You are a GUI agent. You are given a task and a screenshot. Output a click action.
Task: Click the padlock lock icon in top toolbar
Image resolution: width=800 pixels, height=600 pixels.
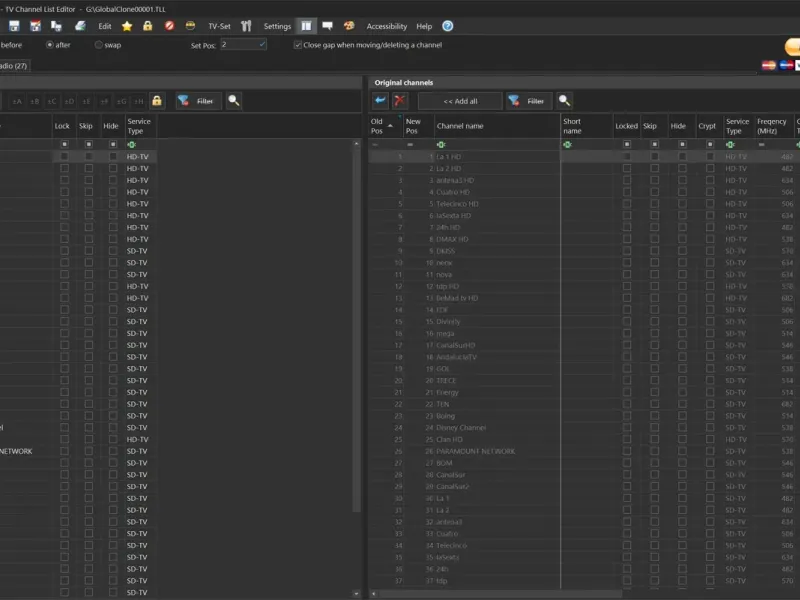click(x=147, y=26)
